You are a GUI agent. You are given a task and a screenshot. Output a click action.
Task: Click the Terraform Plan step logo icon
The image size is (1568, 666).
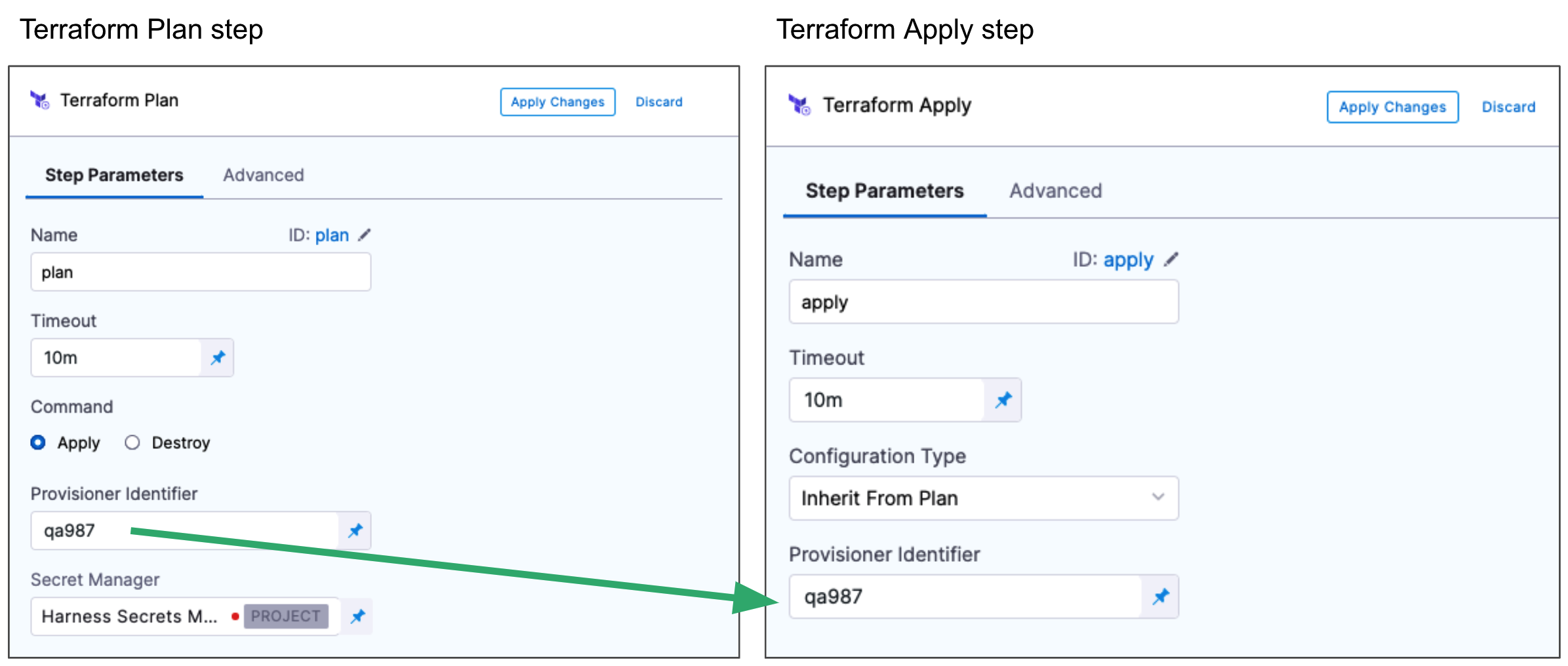click(x=39, y=100)
